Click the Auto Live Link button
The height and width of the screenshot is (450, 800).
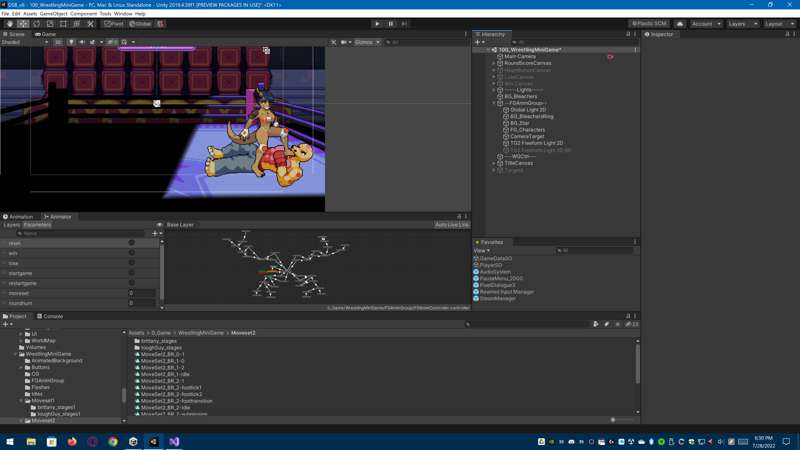pyautogui.click(x=452, y=225)
